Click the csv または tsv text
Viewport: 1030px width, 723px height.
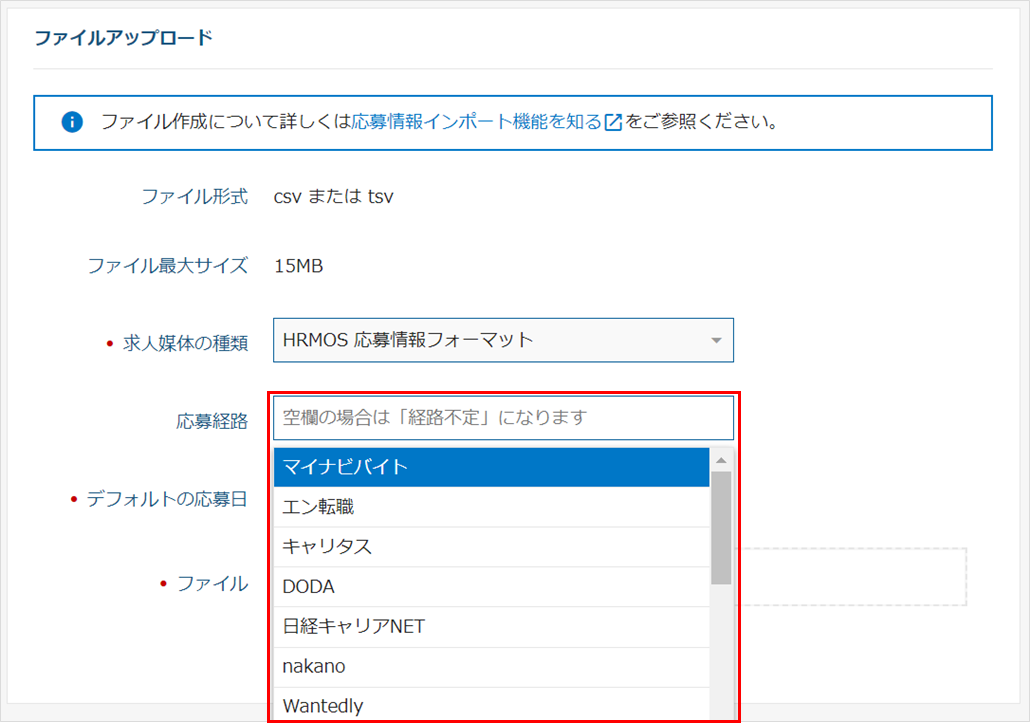pos(334,196)
